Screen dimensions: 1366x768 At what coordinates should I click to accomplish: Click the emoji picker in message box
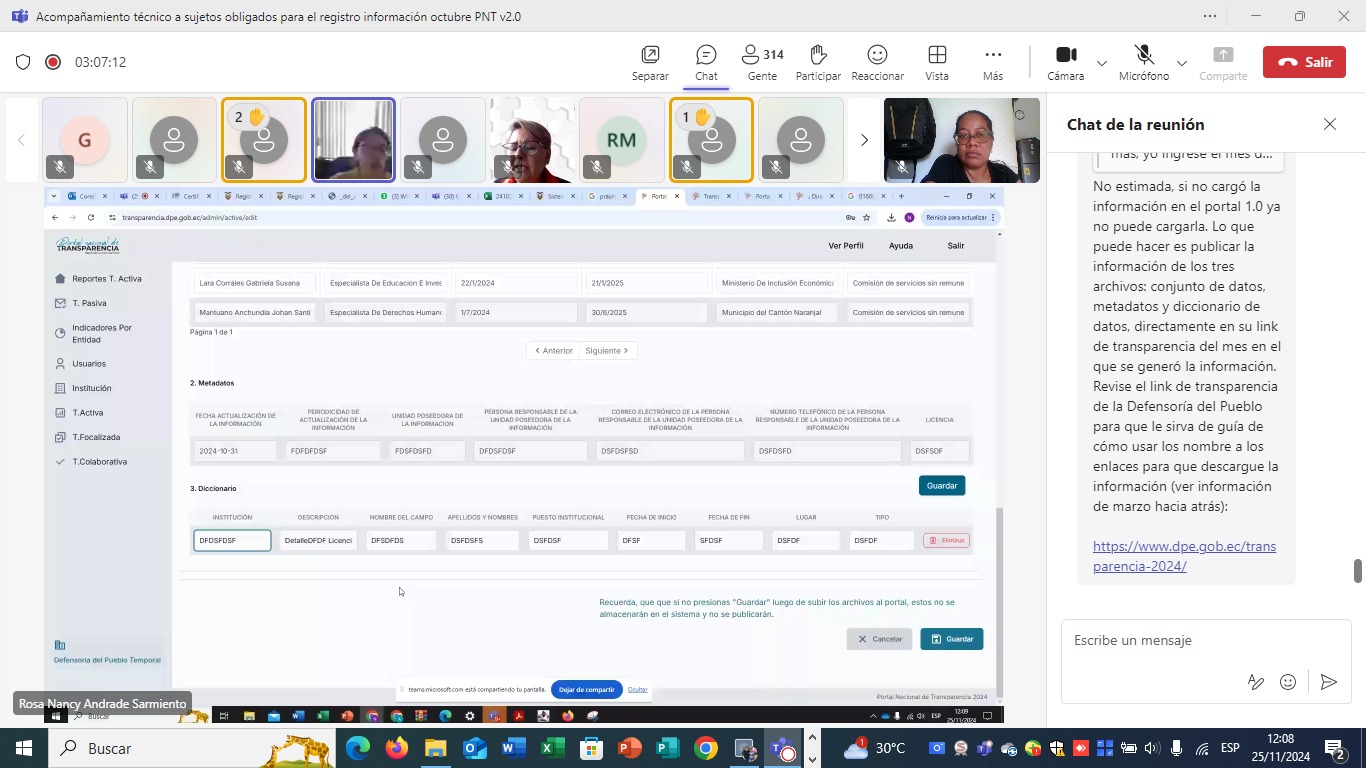point(1288,682)
